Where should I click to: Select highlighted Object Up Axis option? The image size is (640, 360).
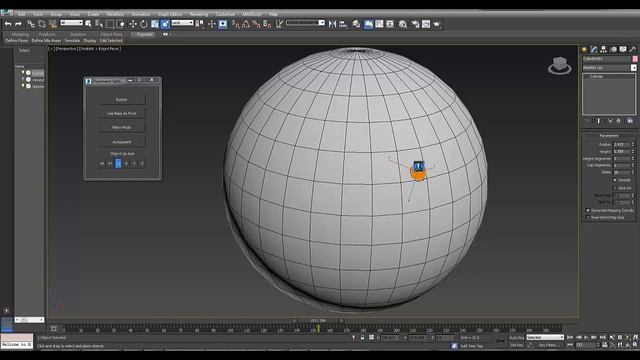click(x=118, y=164)
